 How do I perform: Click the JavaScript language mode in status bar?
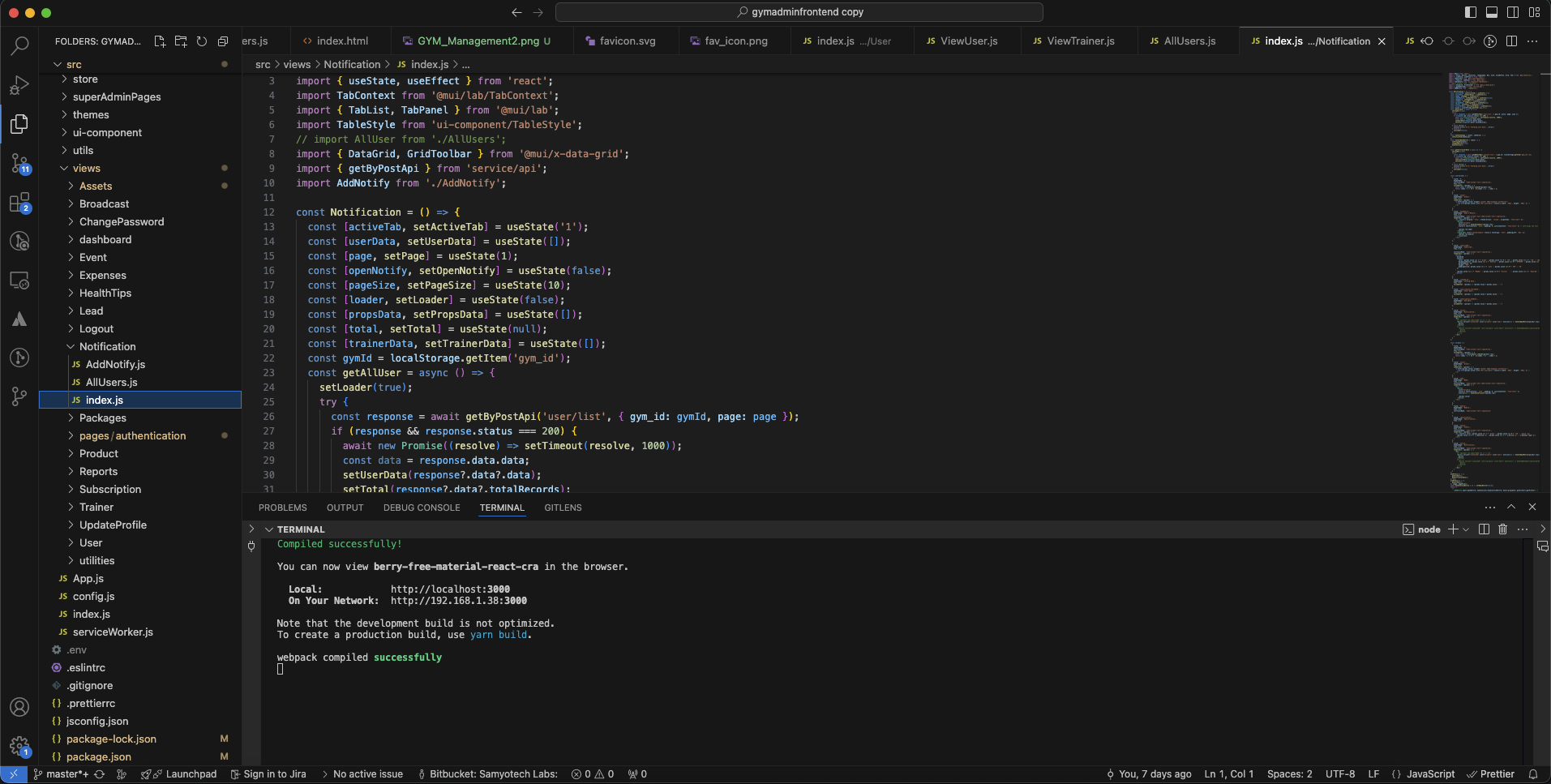(1430, 774)
